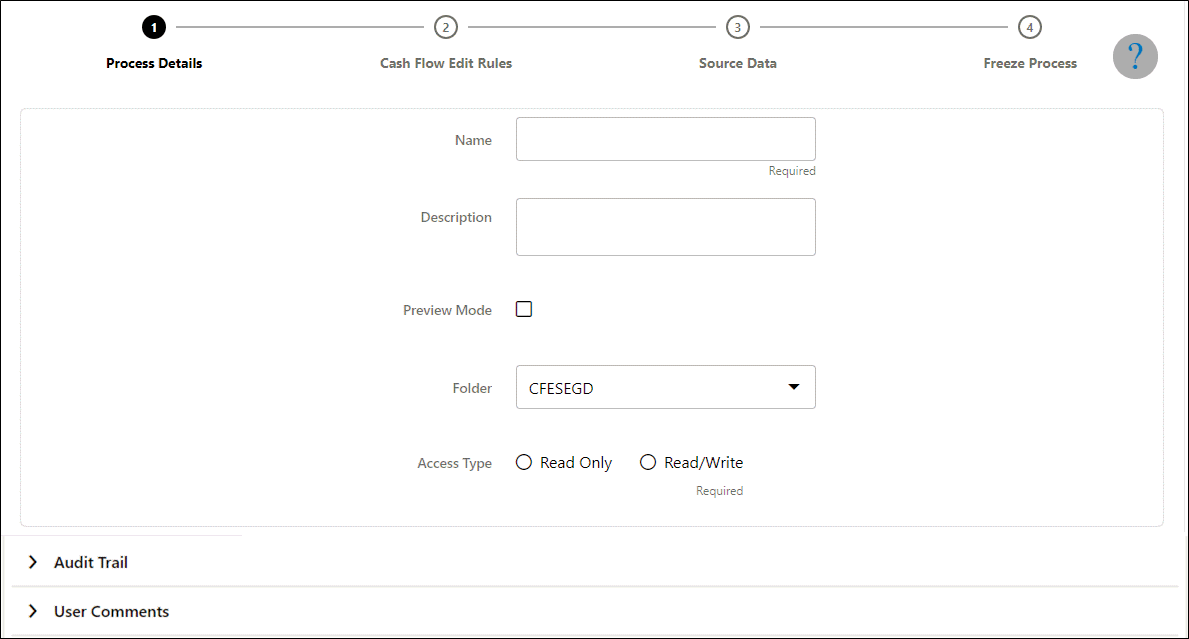This screenshot has height=639, width=1189.
Task: Jump to step 3 circle icon
Action: [738, 27]
